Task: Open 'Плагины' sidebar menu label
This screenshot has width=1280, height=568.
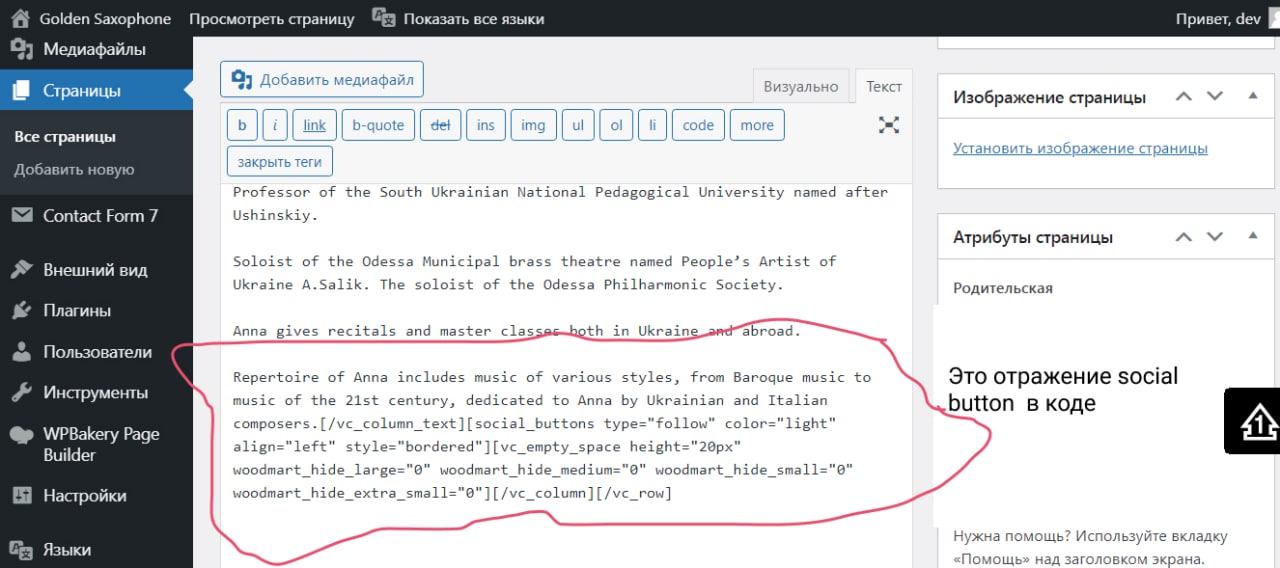Action: [x=77, y=311]
